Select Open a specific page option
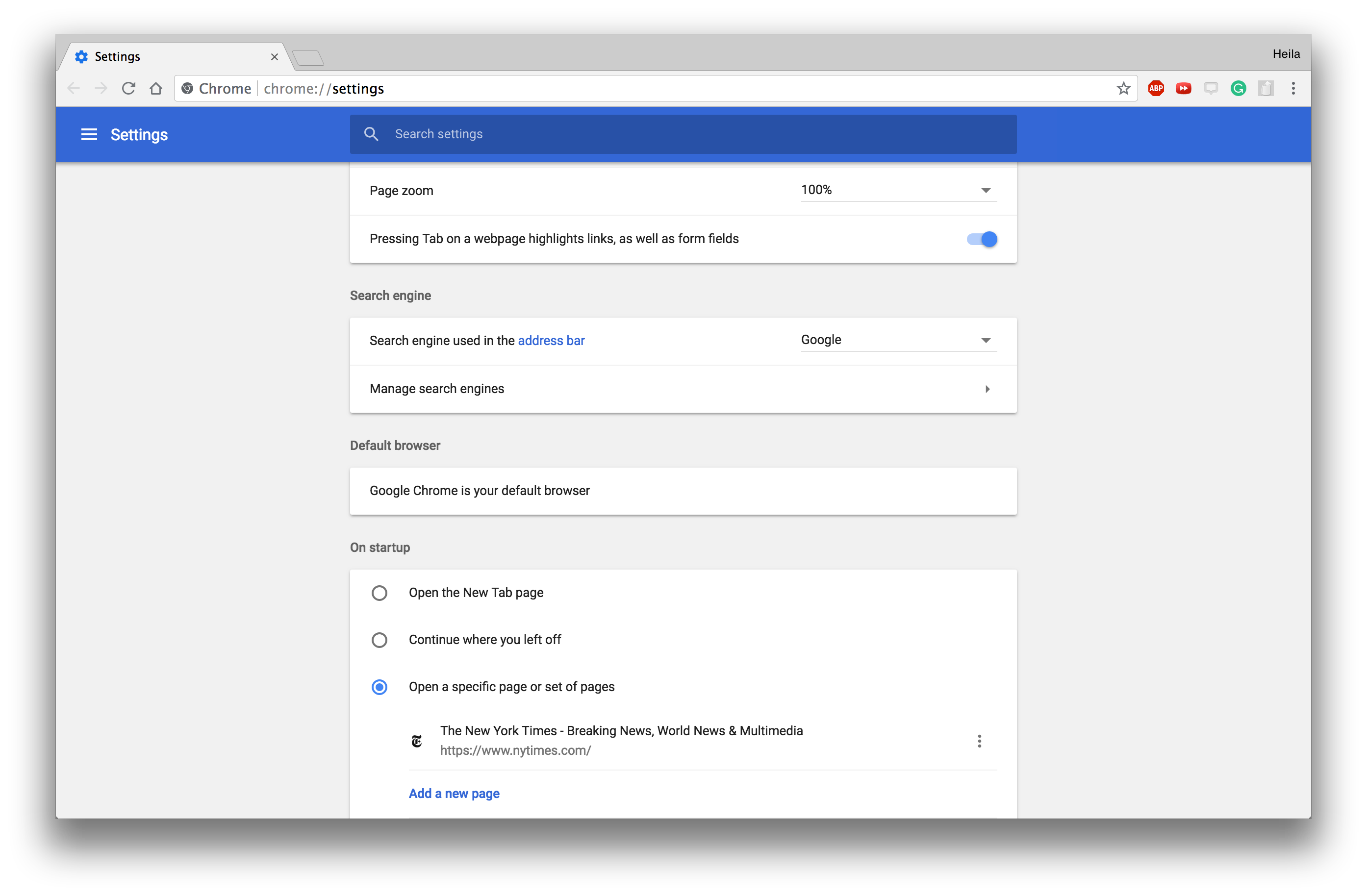Screen dimensions: 1367x896 379,687
